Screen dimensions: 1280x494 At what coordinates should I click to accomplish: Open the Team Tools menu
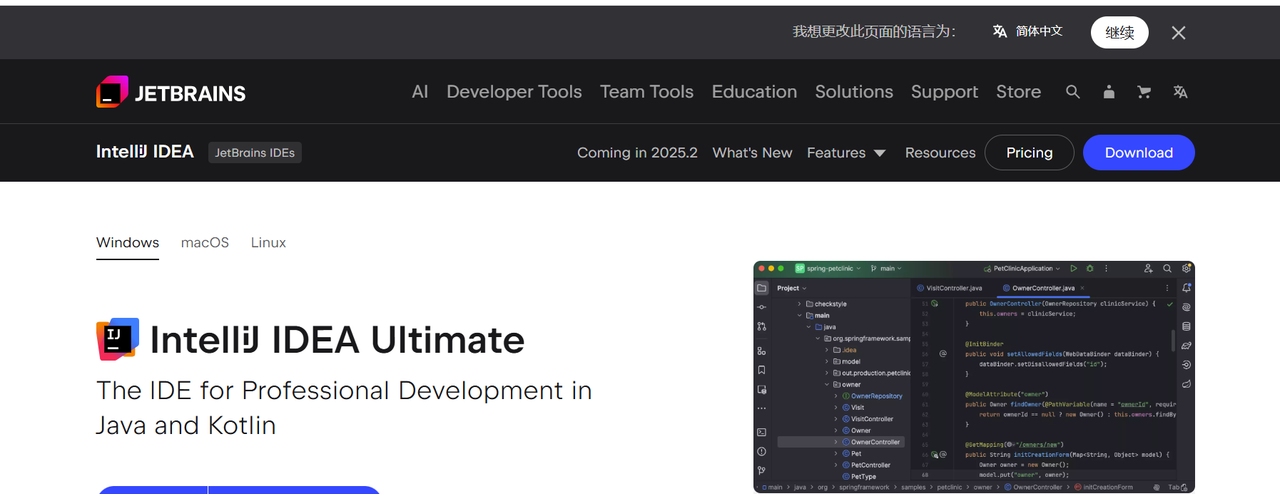(x=646, y=92)
